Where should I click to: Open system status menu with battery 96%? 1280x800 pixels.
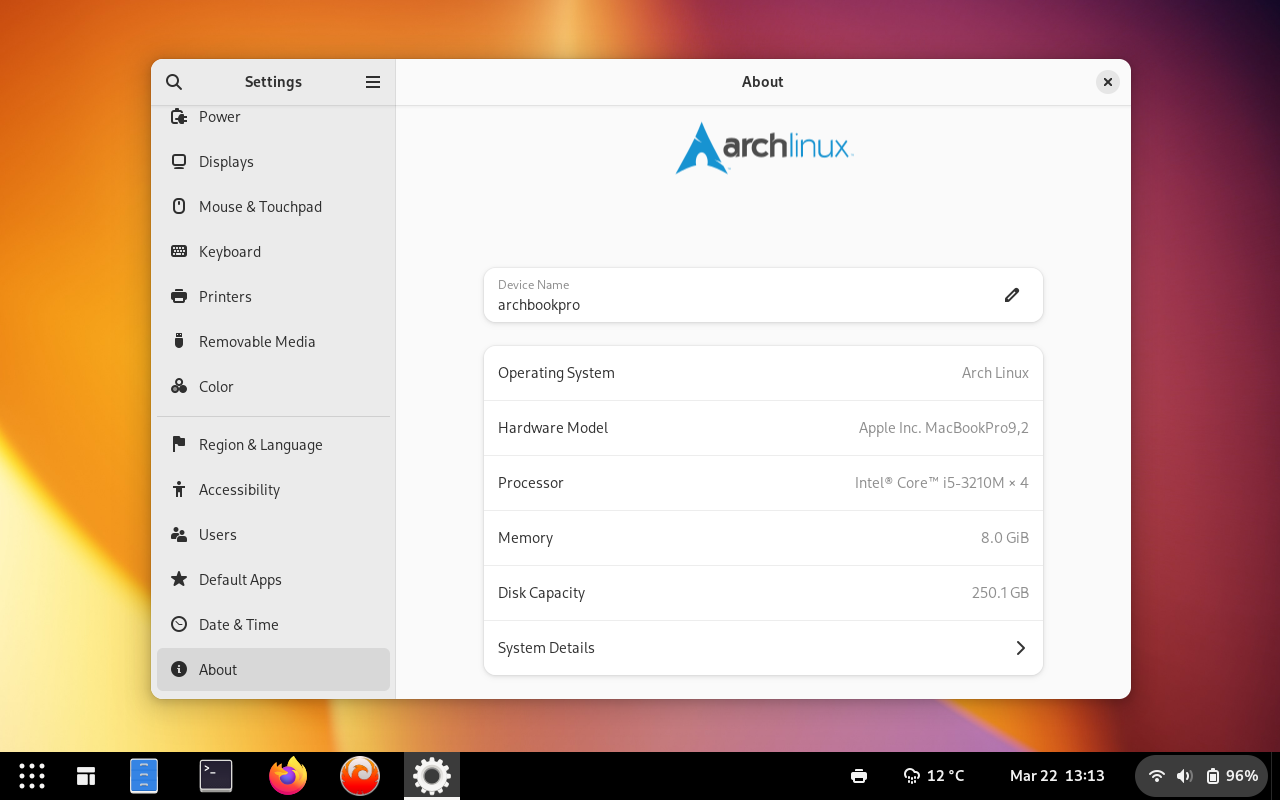pyautogui.click(x=1201, y=776)
